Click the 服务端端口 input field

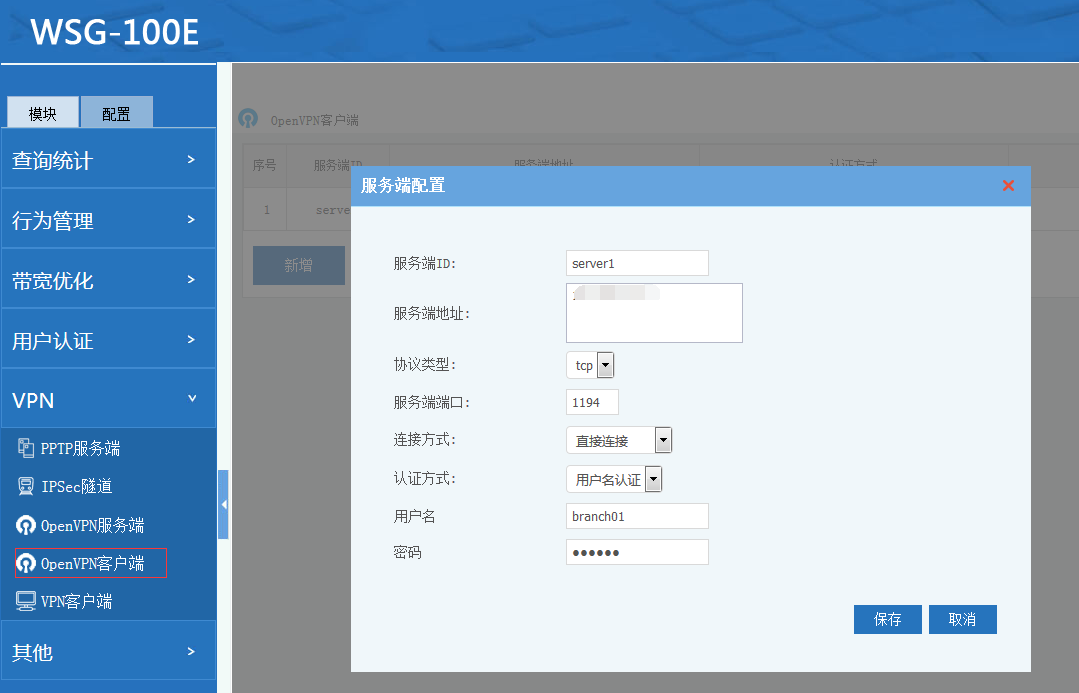point(592,402)
